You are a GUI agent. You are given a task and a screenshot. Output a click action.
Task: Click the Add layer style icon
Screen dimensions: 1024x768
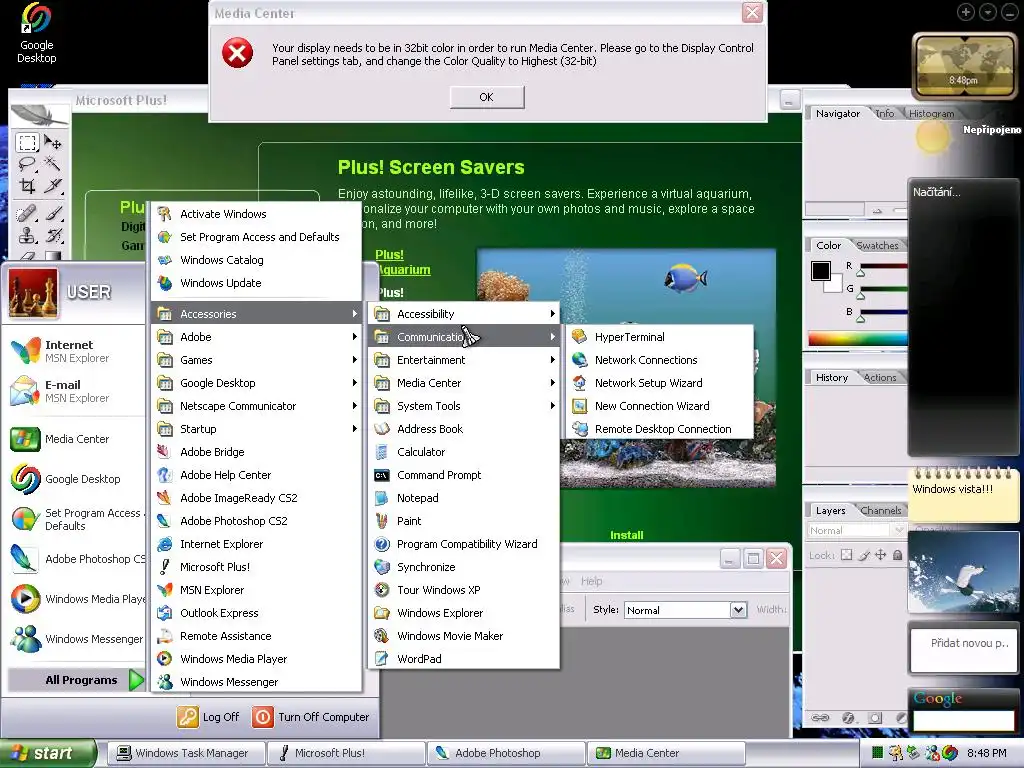(x=848, y=718)
